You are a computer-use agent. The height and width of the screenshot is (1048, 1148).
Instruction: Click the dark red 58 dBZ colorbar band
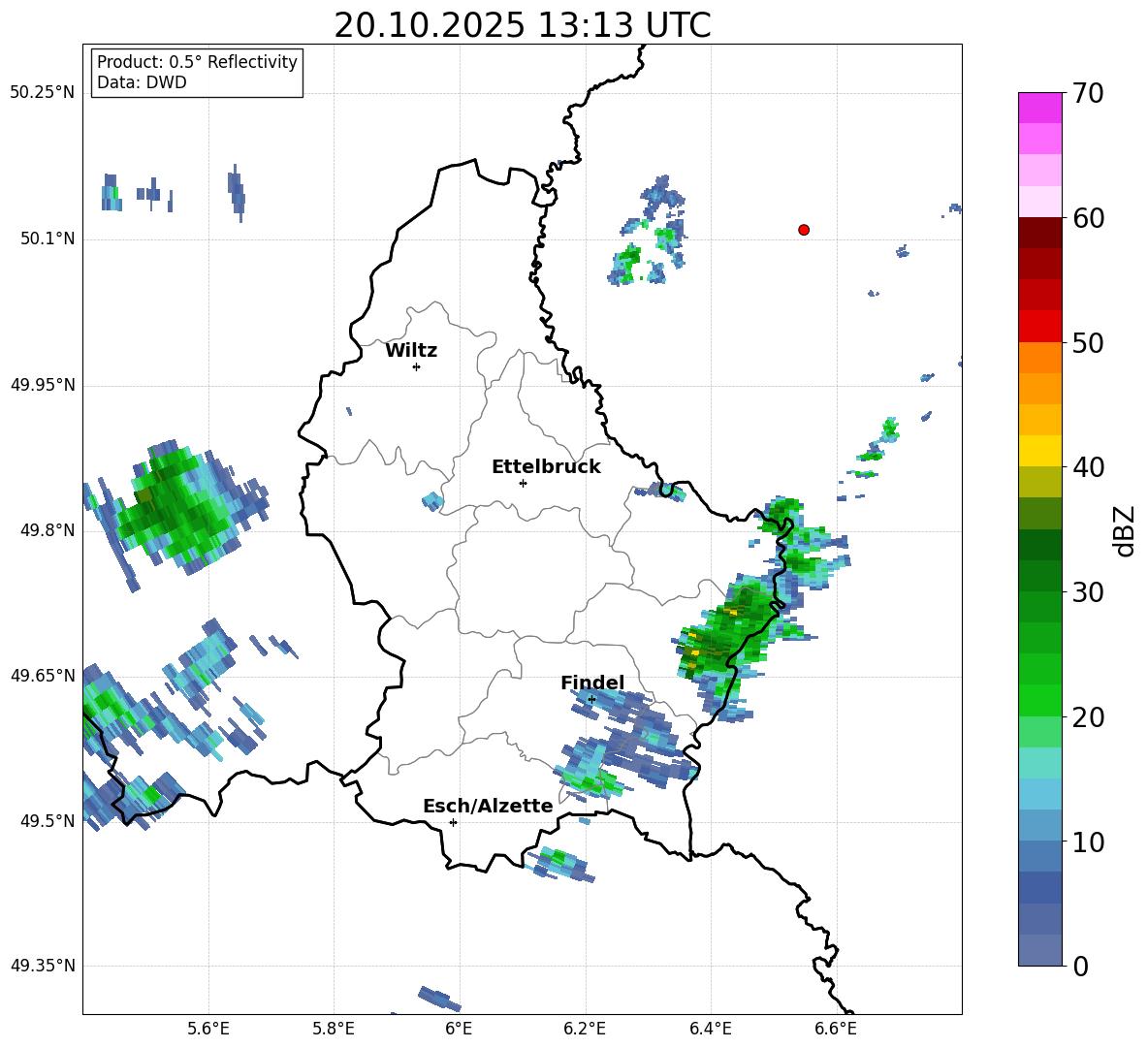(1040, 234)
